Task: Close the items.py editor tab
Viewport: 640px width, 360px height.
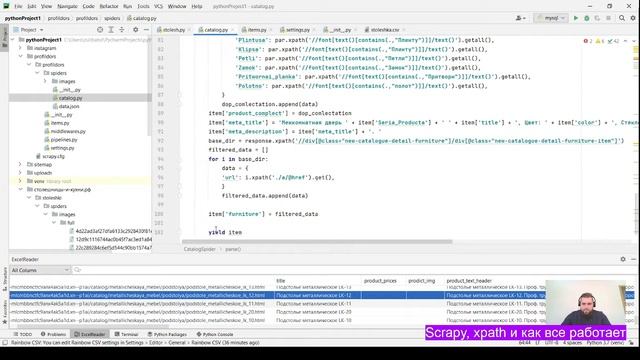Action: (x=271, y=30)
